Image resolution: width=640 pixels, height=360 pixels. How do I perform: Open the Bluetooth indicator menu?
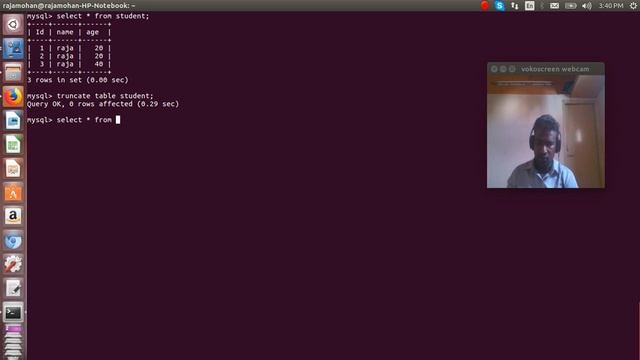[542, 6]
